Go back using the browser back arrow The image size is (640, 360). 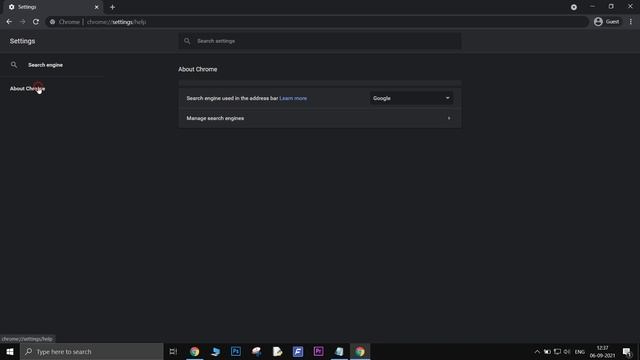pos(9,22)
